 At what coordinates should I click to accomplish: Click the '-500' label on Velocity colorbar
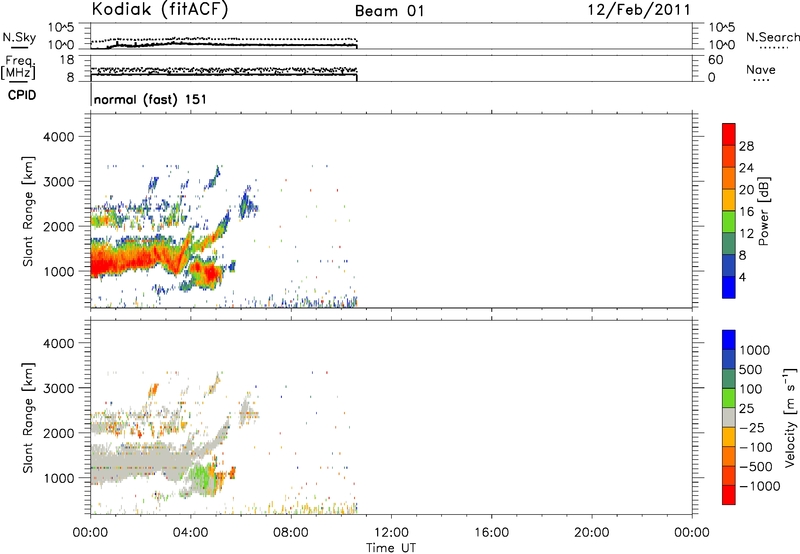pyautogui.click(x=756, y=467)
